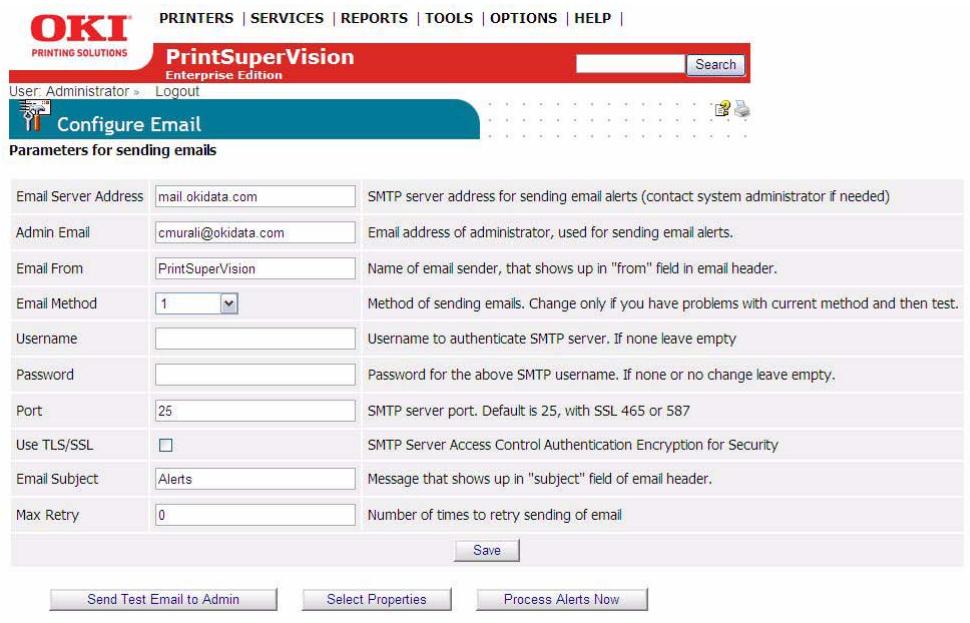Viewport: 970px width, 623px height.
Task: Open Select Properties
Action: (376, 599)
